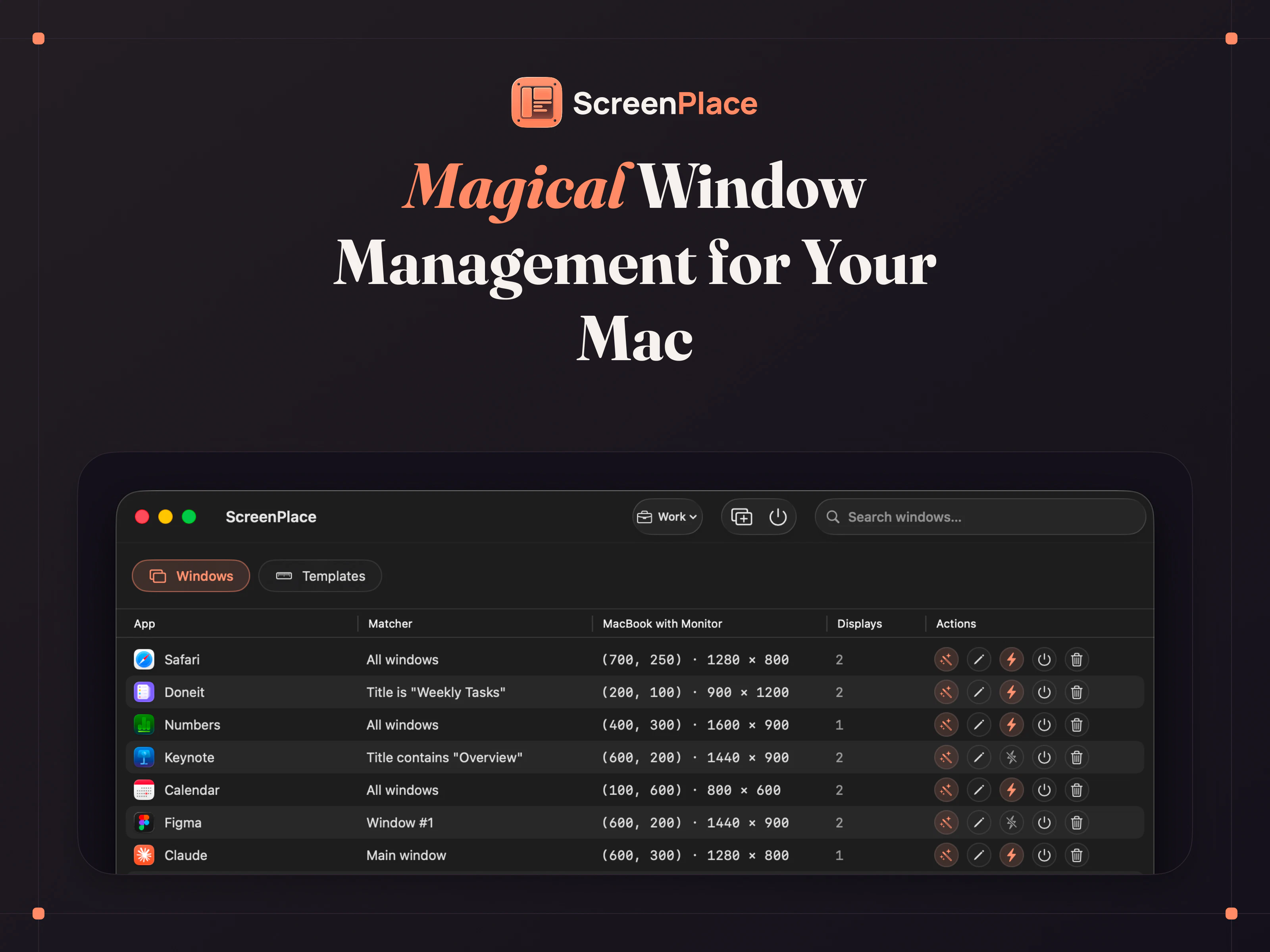This screenshot has height=952, width=1270.
Task: Click the Claude app icon in list
Action: 144,856
